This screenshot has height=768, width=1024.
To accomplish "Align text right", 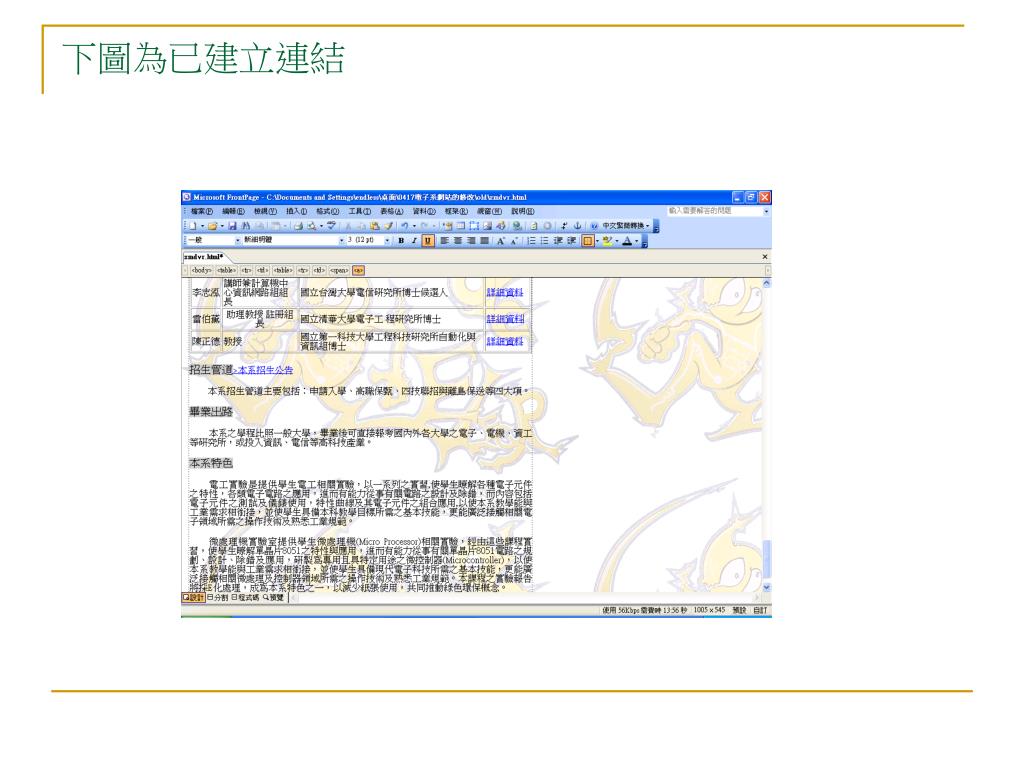I will (x=471, y=240).
